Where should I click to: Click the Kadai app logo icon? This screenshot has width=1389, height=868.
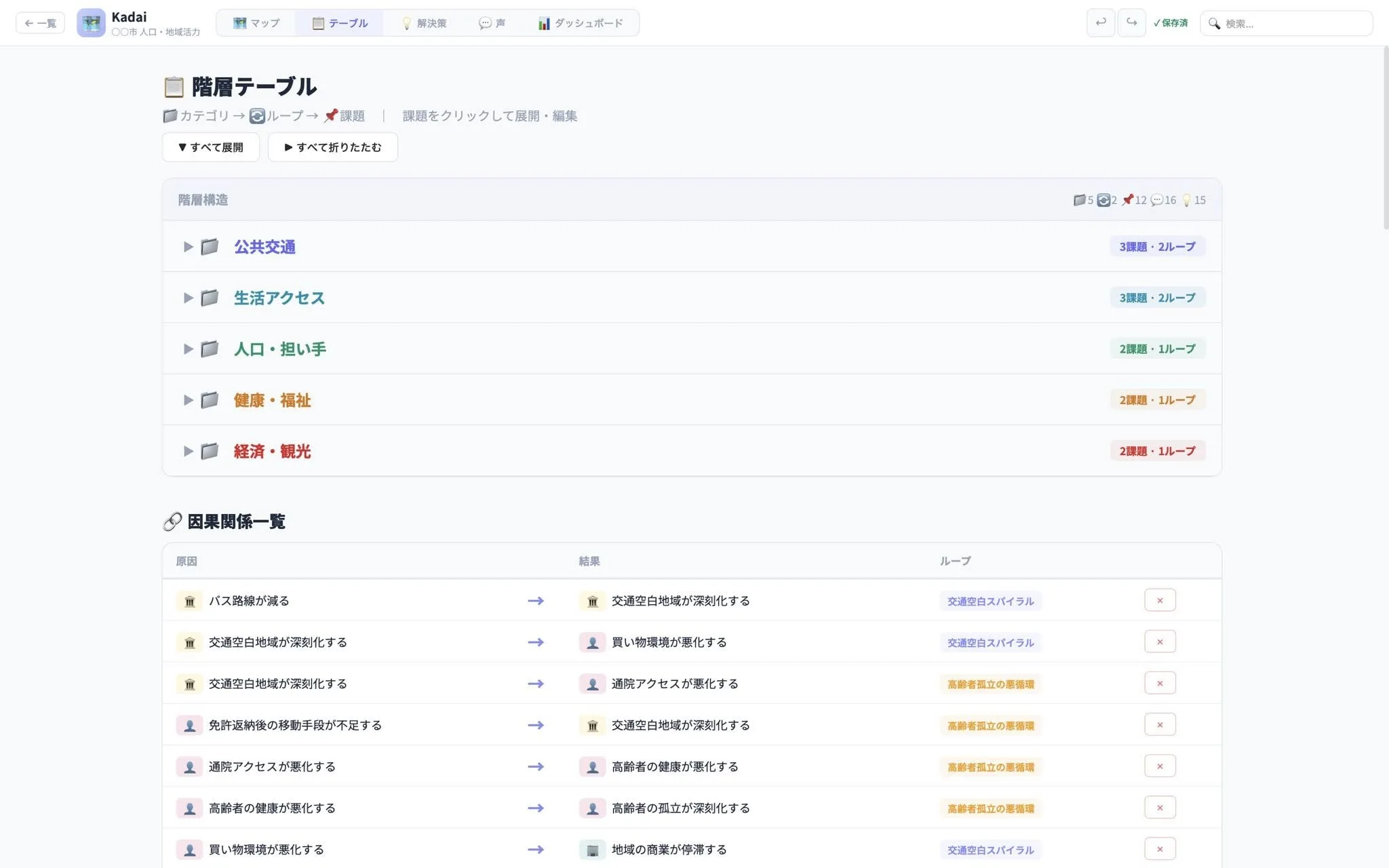91,23
